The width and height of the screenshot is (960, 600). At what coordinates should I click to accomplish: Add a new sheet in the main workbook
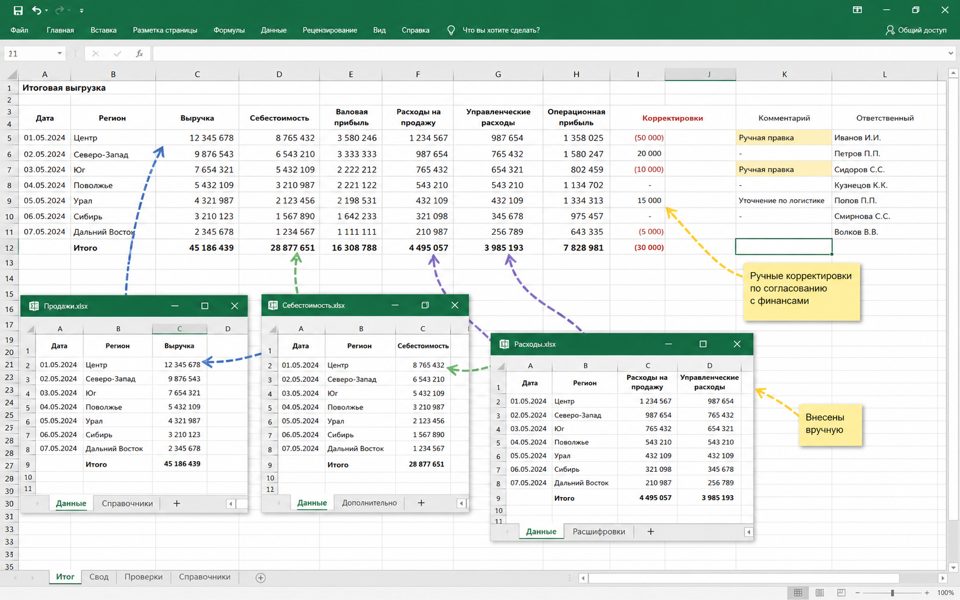click(x=260, y=577)
